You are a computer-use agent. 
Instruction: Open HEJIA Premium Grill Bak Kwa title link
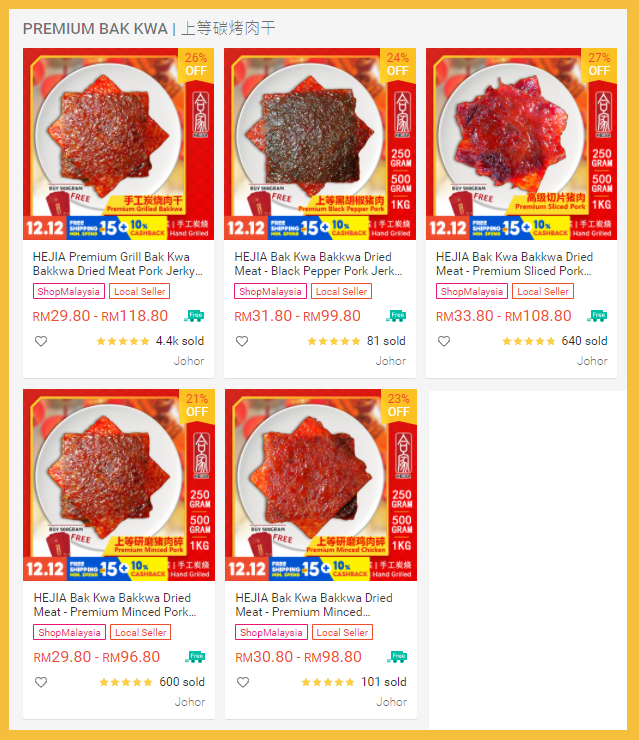point(118,264)
